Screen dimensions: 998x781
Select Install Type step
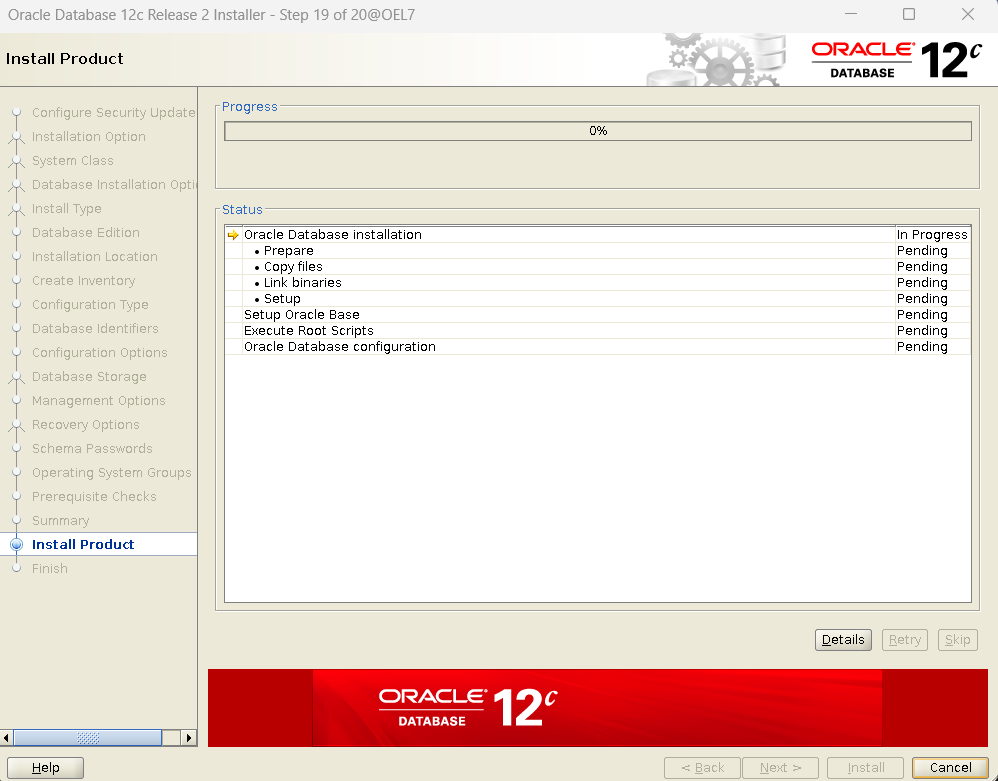pyautogui.click(x=66, y=209)
